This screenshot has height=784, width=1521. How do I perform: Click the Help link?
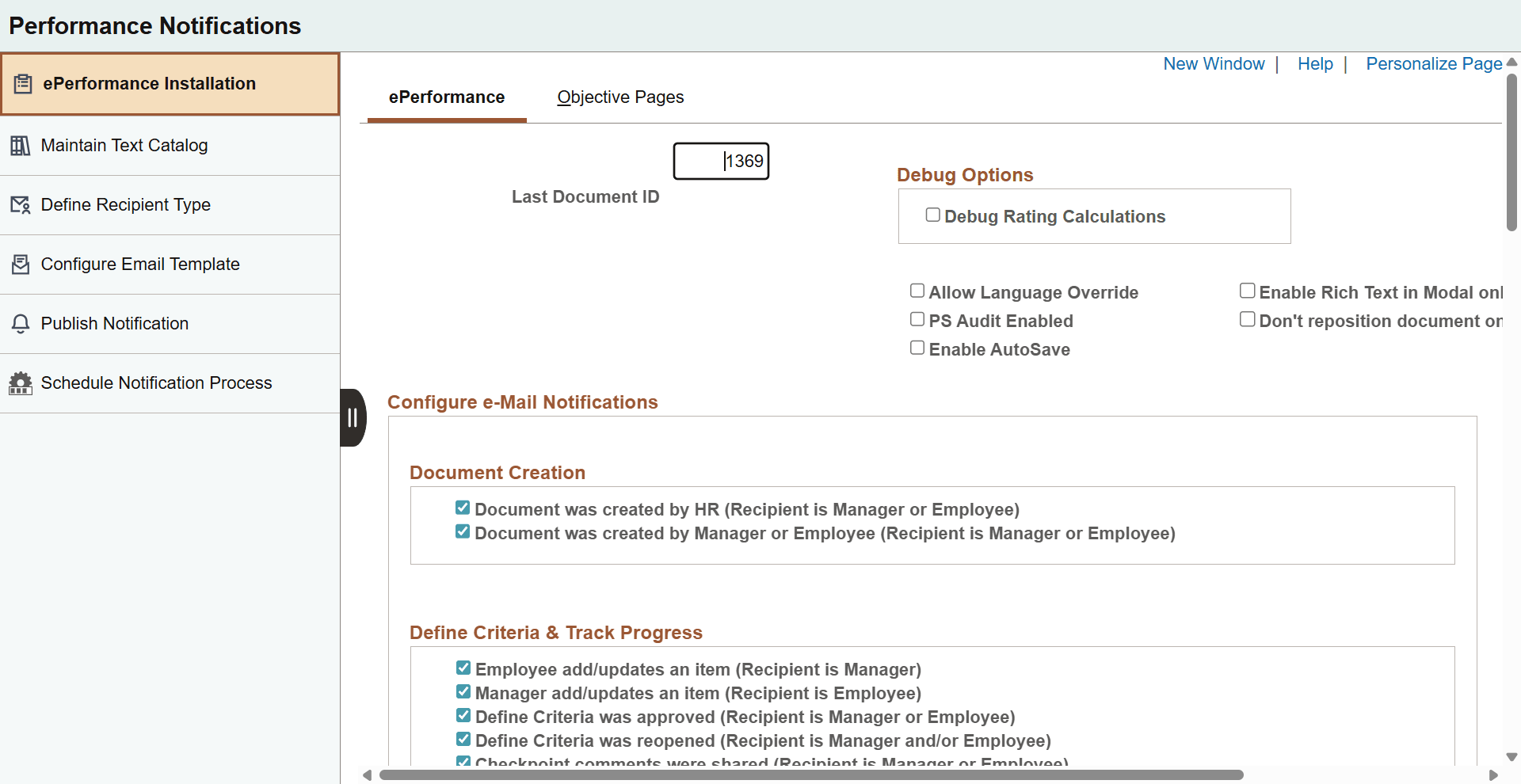pyautogui.click(x=1315, y=64)
